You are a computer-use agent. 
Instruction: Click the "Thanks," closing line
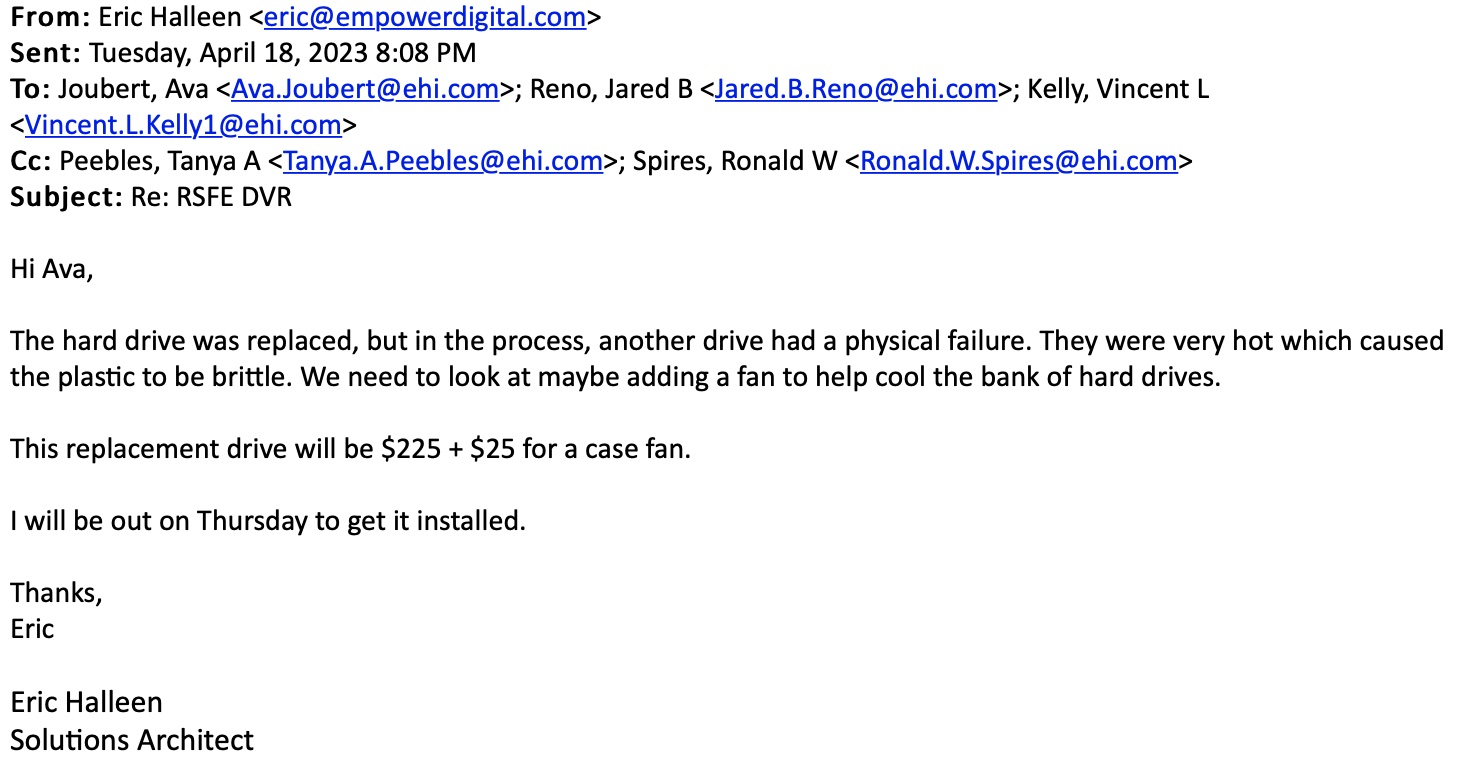56,593
